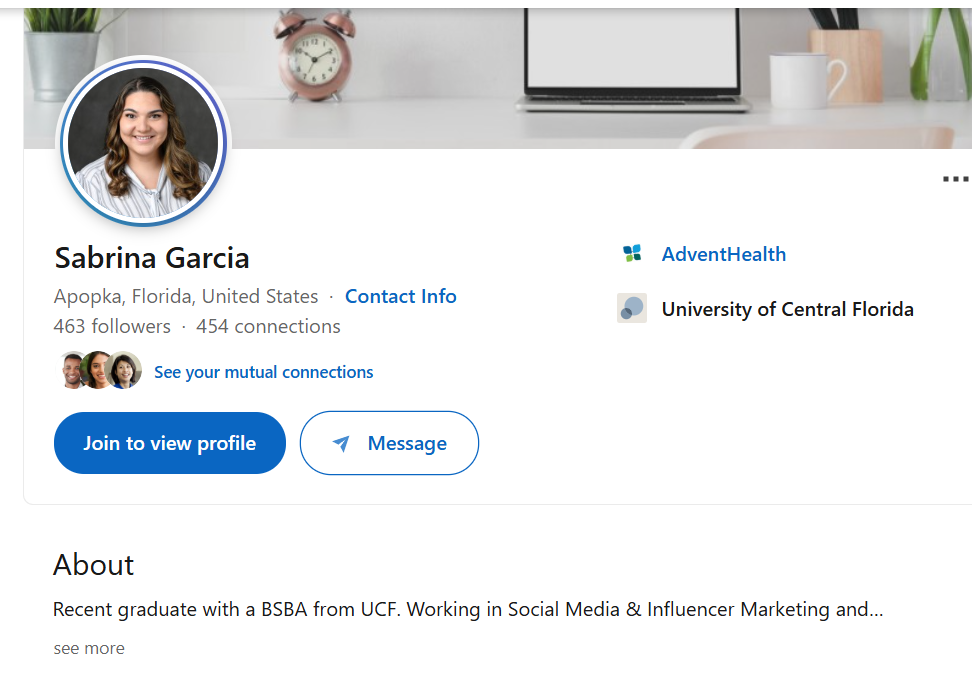Image resolution: width=972 pixels, height=687 pixels.
Task: Click the University of Central Florida logo
Action: 631,309
